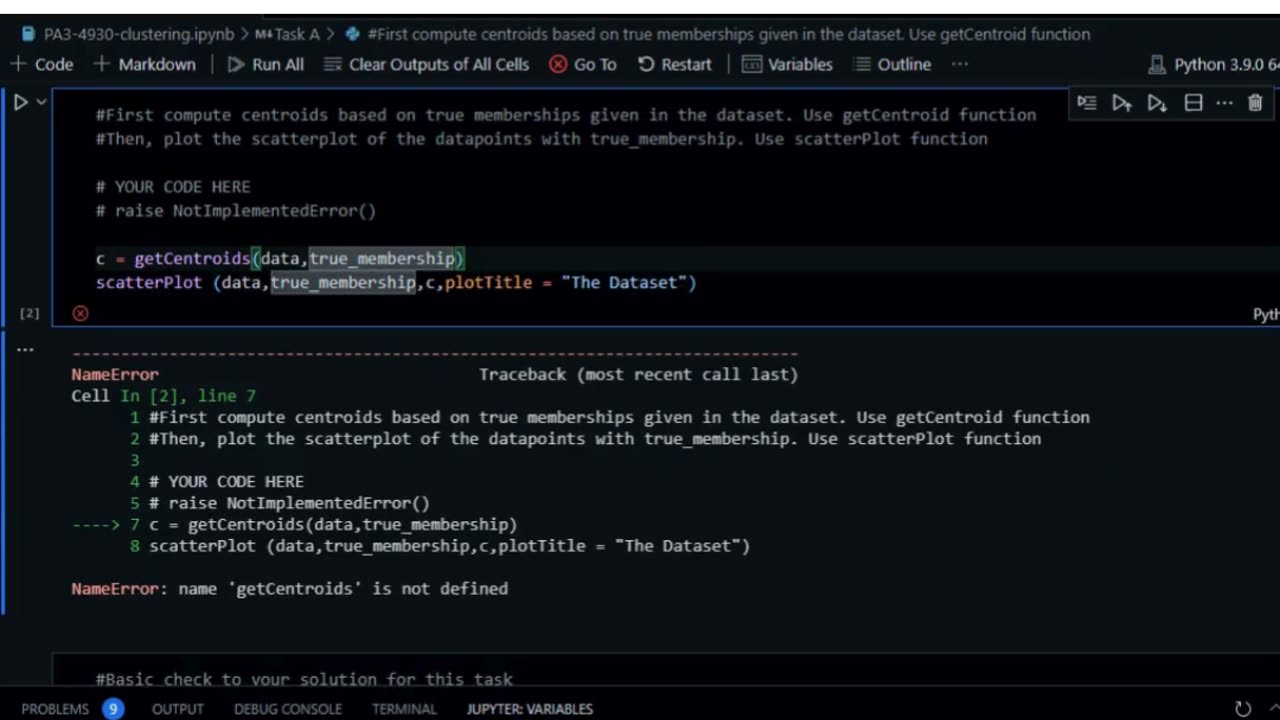Open more cell actions ellipsis
The width and height of the screenshot is (1280, 720).
(x=1224, y=103)
